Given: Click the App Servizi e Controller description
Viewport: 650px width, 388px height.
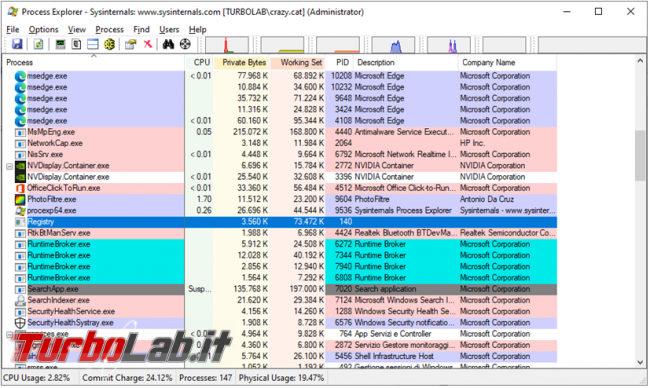Looking at the screenshot, I should pos(393,334).
